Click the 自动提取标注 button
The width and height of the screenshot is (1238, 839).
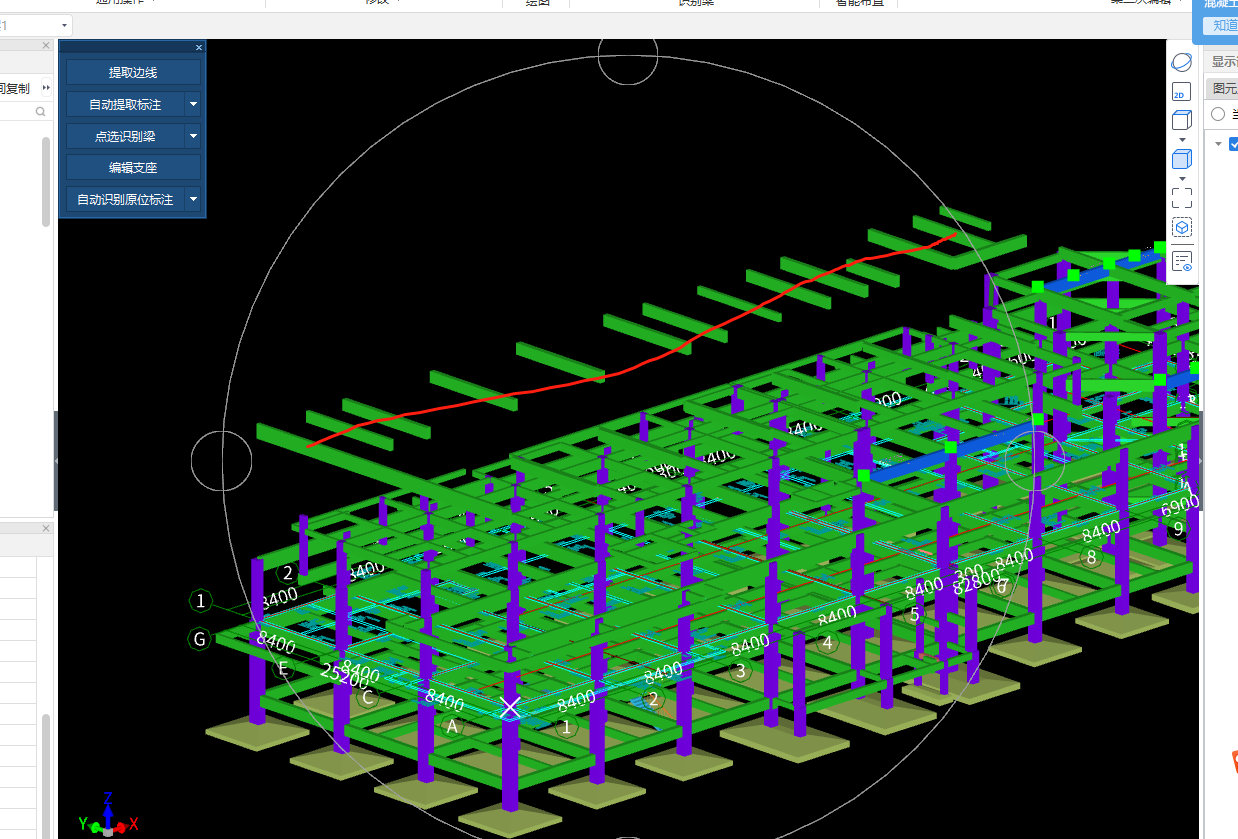(125, 104)
